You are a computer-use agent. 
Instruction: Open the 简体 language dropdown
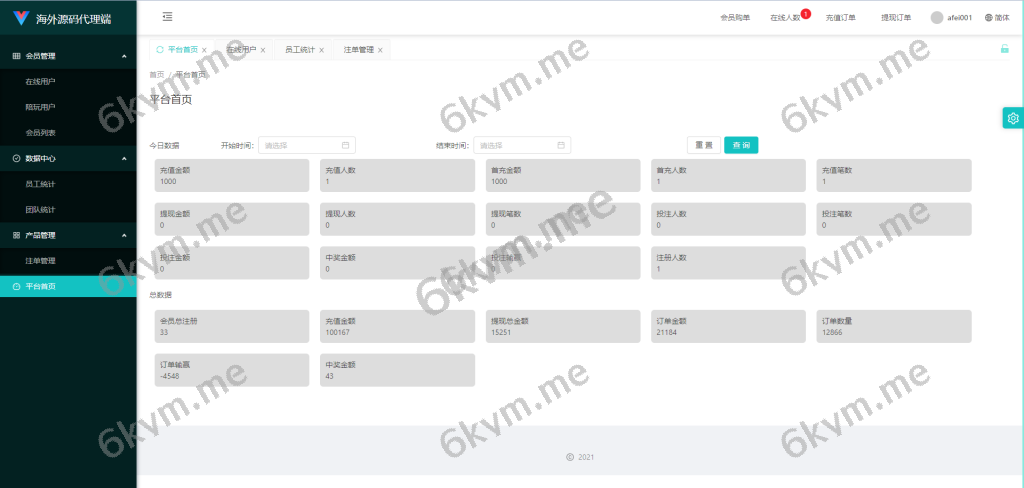point(997,18)
